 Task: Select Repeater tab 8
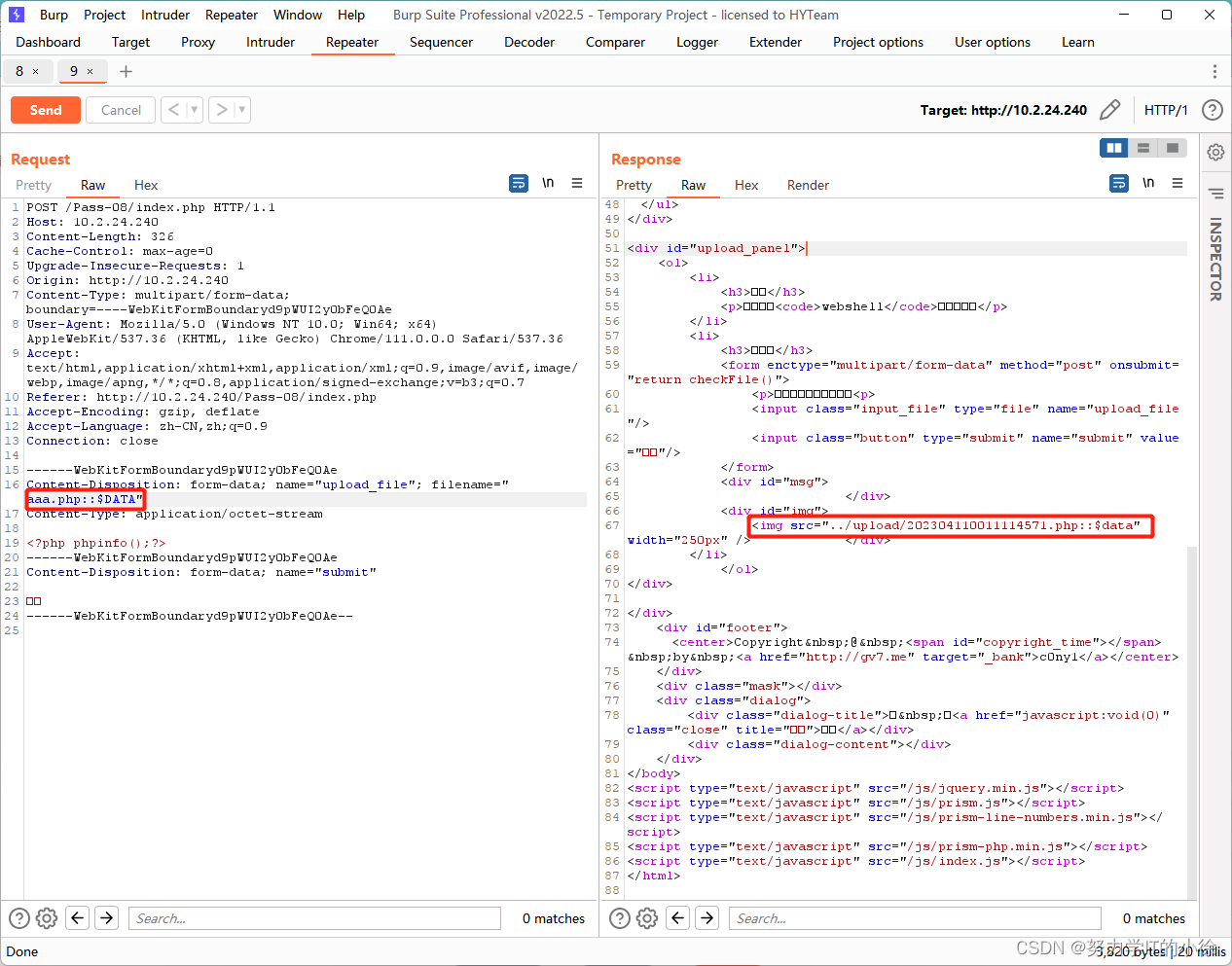tap(19, 71)
